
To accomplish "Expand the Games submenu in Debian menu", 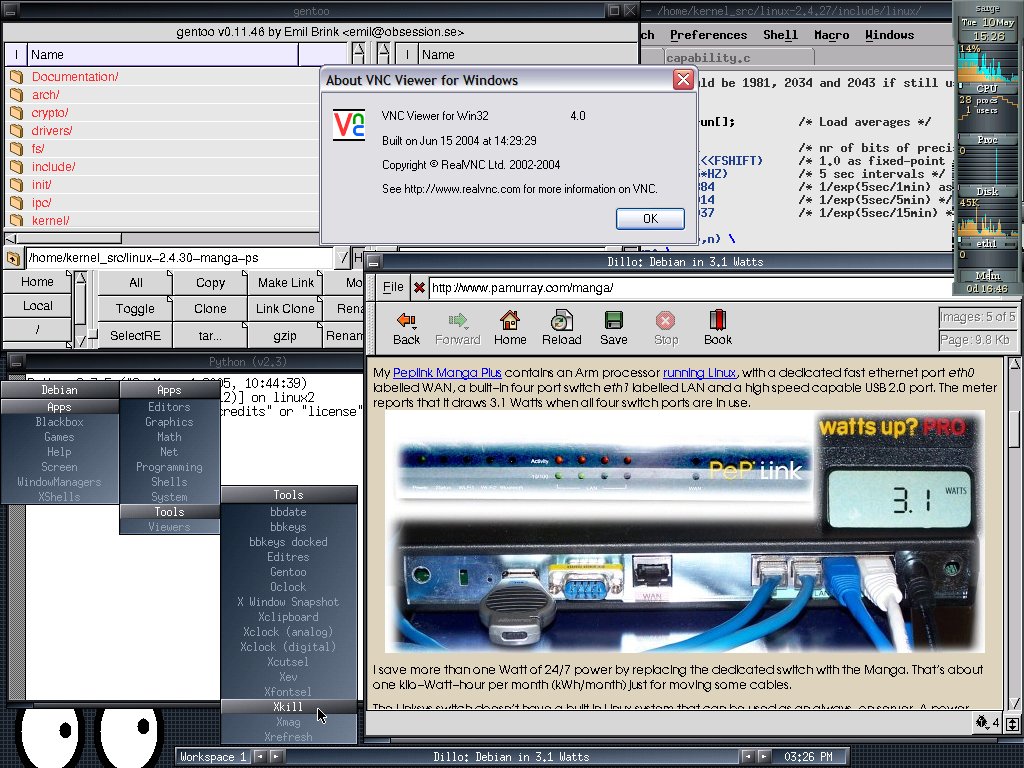I will (59, 437).
